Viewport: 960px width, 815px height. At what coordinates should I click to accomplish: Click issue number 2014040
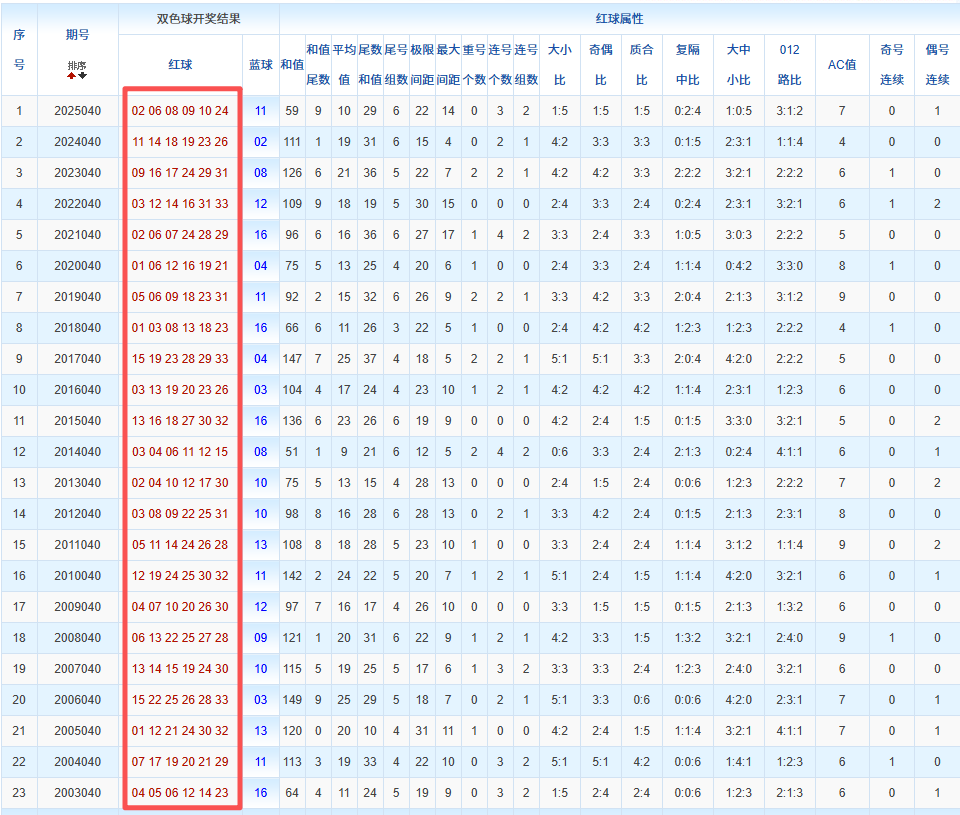(x=77, y=452)
